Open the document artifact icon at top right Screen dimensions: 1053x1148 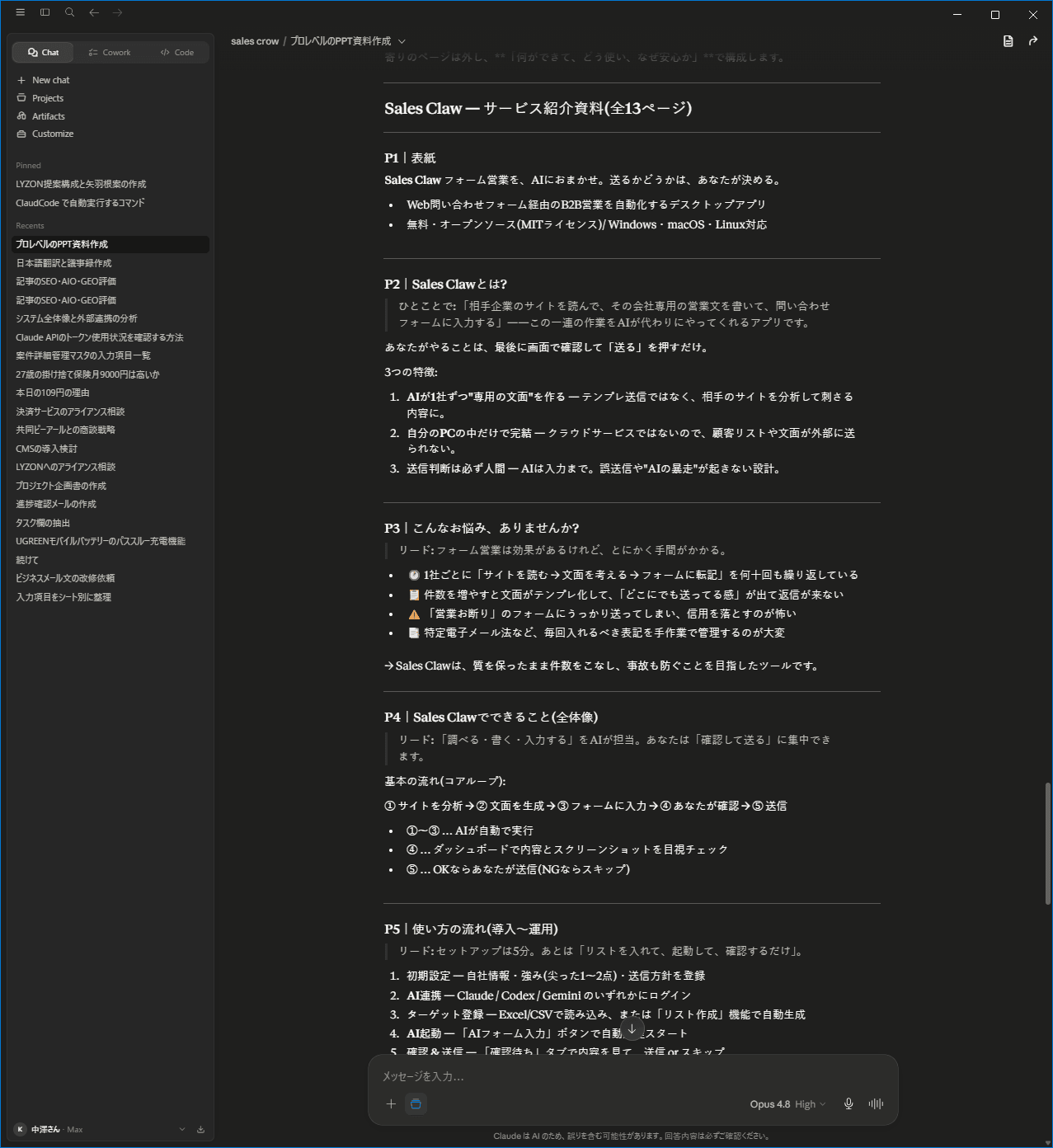tap(1008, 41)
